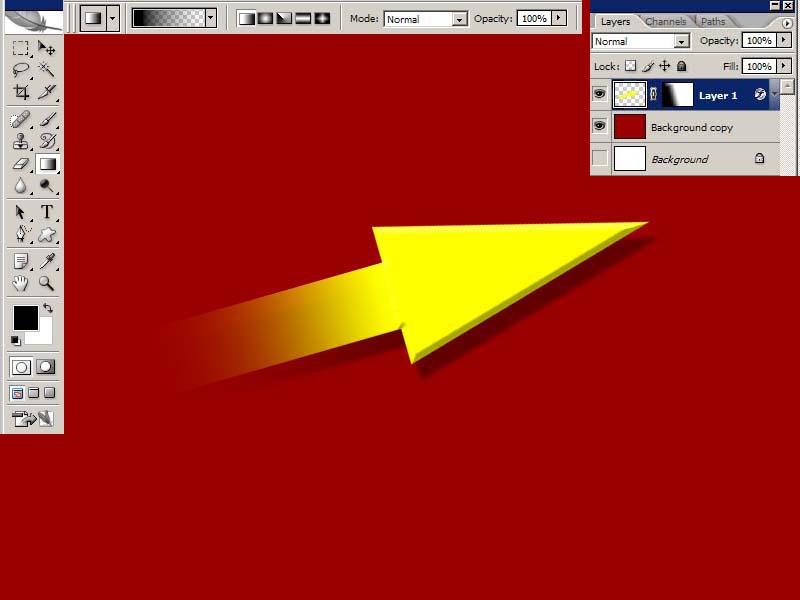This screenshot has height=600, width=800.
Task: Switch to Quick Mask mode
Action: [x=45, y=367]
